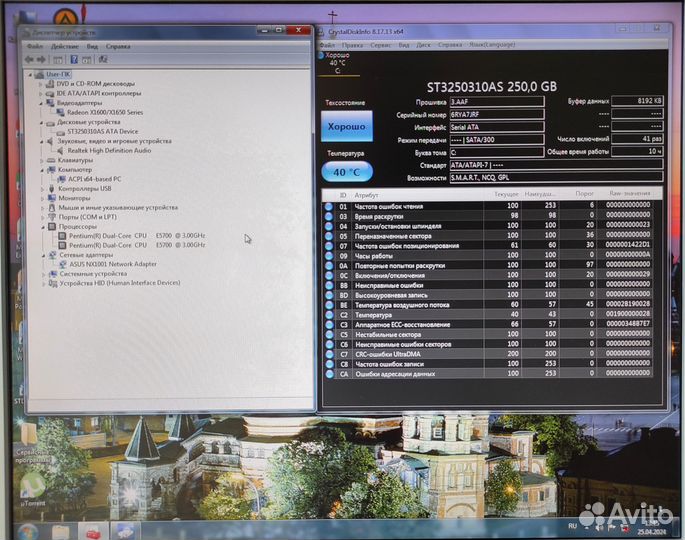Open Файл menu in Device Manager

pos(35,46)
